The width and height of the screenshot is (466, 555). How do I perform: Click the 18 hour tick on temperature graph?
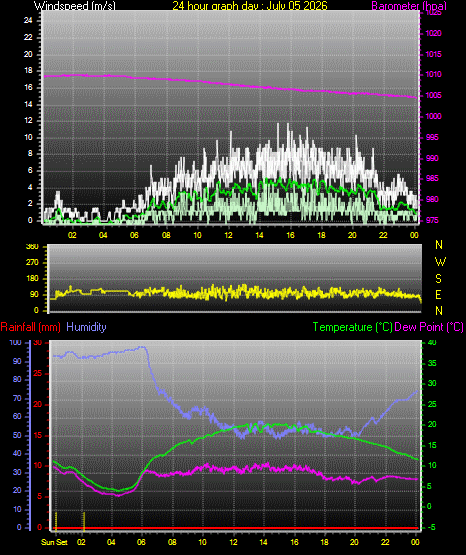(x=324, y=542)
